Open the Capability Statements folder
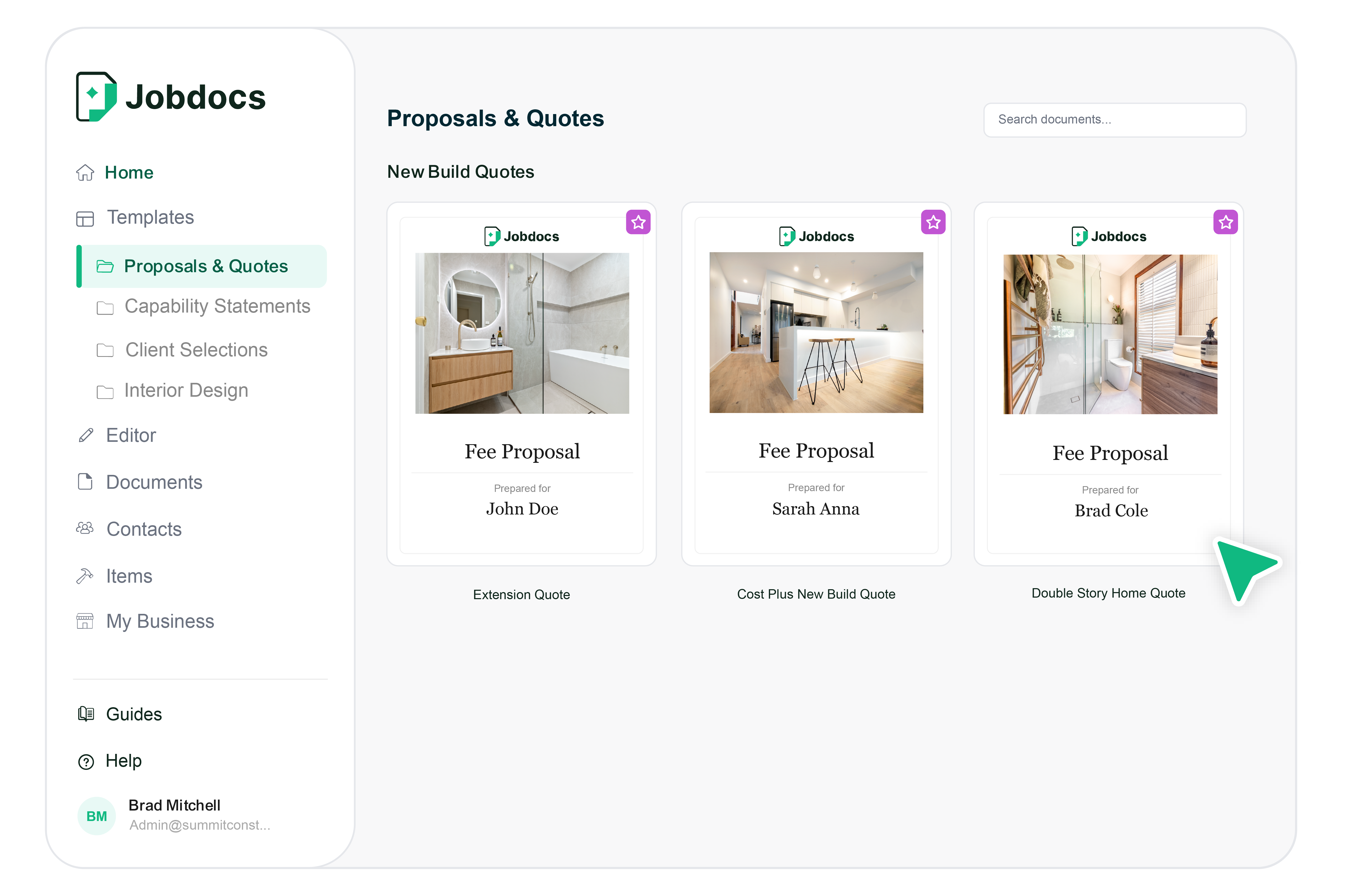The width and height of the screenshot is (1355, 896). (217, 307)
